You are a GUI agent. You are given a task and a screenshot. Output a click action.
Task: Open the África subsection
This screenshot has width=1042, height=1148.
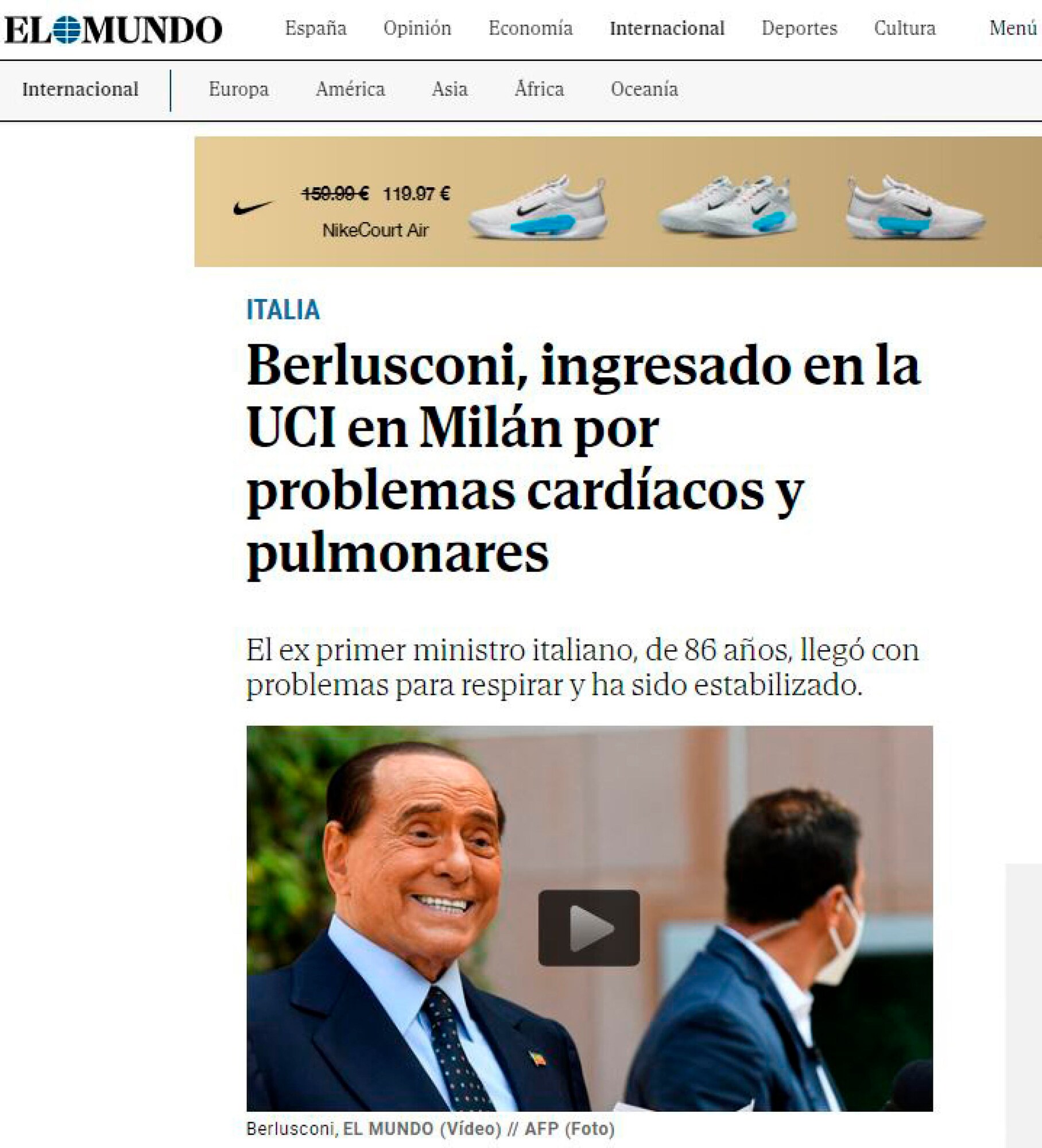click(x=539, y=88)
